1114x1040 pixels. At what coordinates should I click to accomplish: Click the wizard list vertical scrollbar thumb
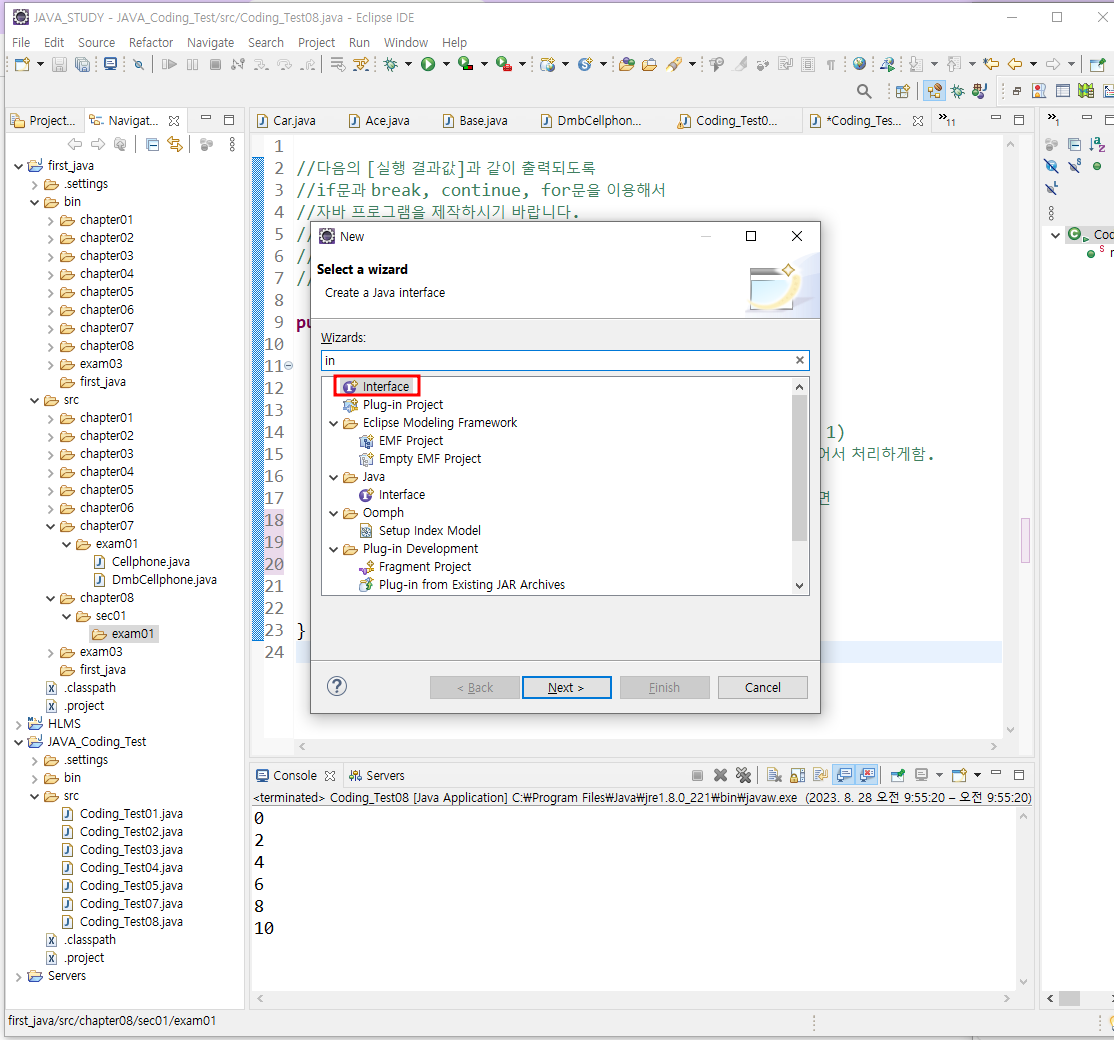799,468
